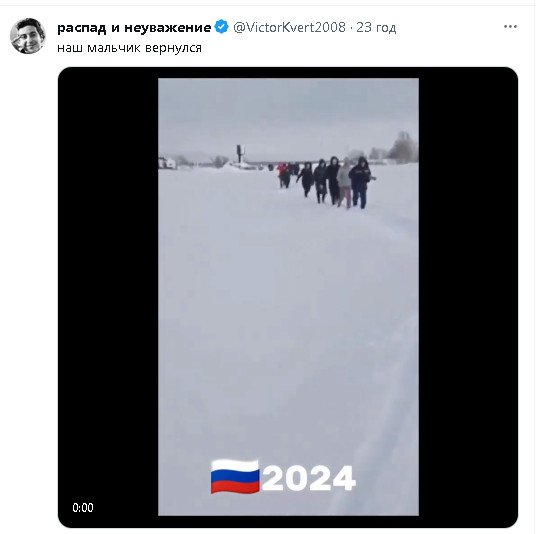The height and width of the screenshot is (534, 548).
Task: Open profile via name распад и неуважение
Action: point(134,27)
